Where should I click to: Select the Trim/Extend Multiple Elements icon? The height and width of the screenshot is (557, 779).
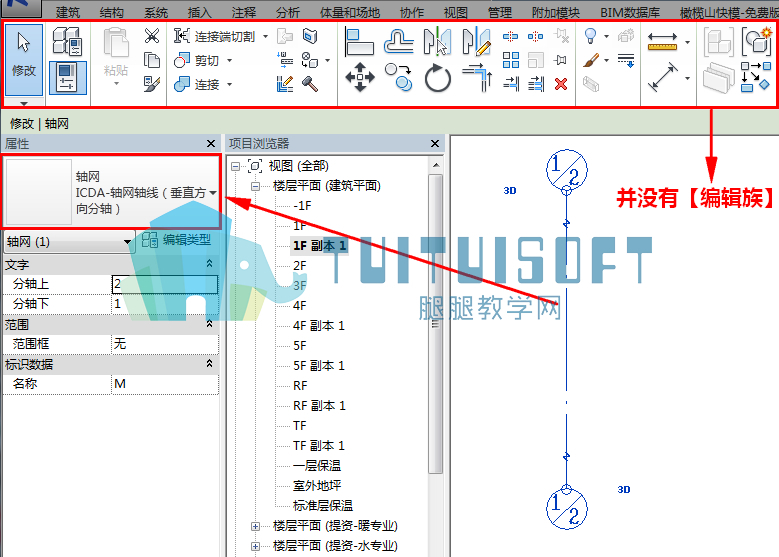coord(536,84)
